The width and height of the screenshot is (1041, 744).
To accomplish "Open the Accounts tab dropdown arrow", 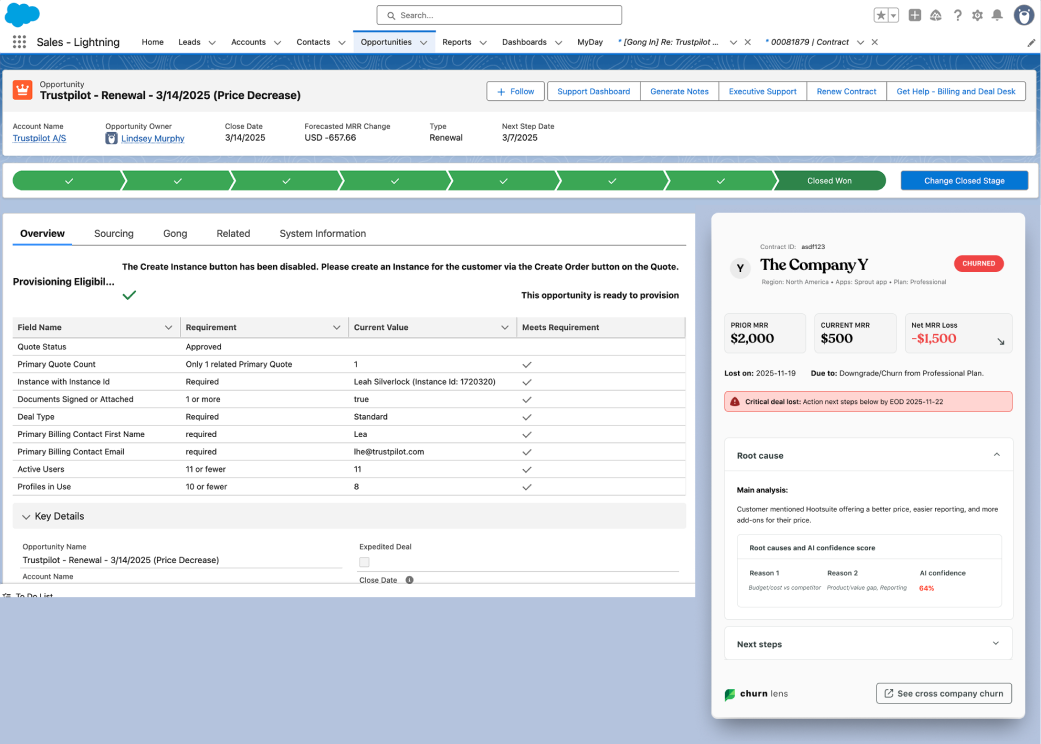I will 278,42.
